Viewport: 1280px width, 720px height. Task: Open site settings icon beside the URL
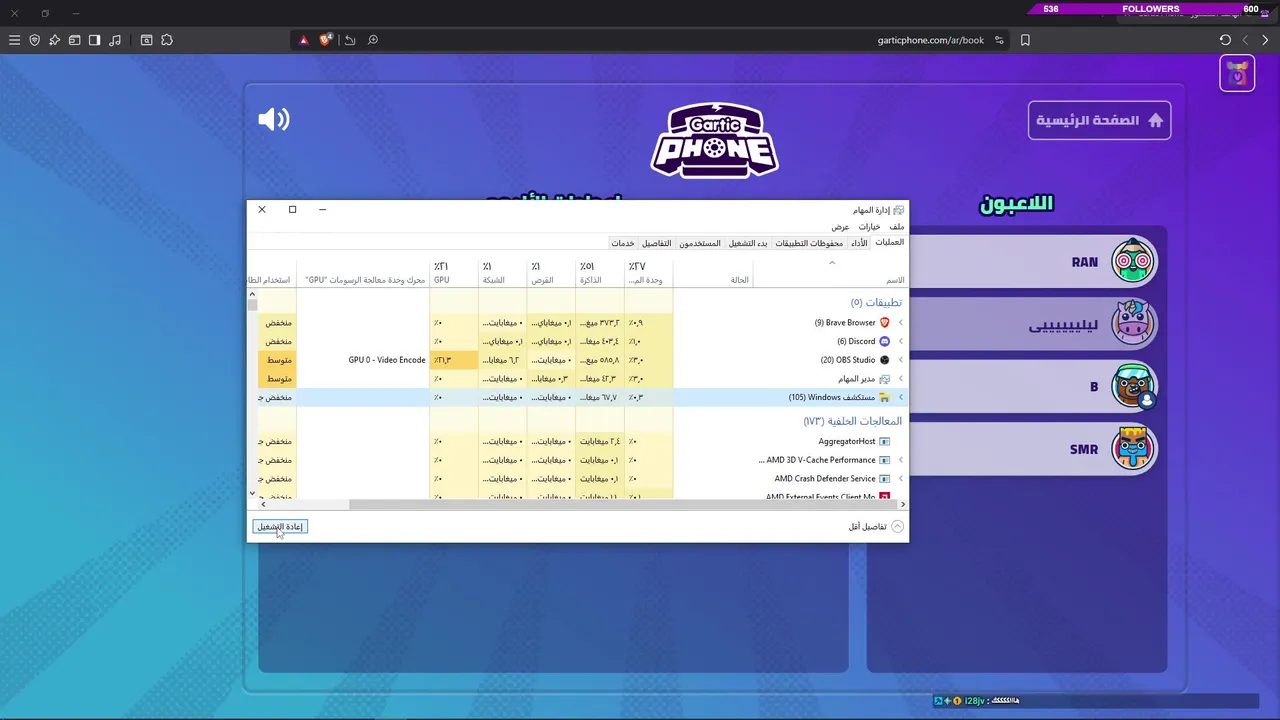tap(999, 40)
